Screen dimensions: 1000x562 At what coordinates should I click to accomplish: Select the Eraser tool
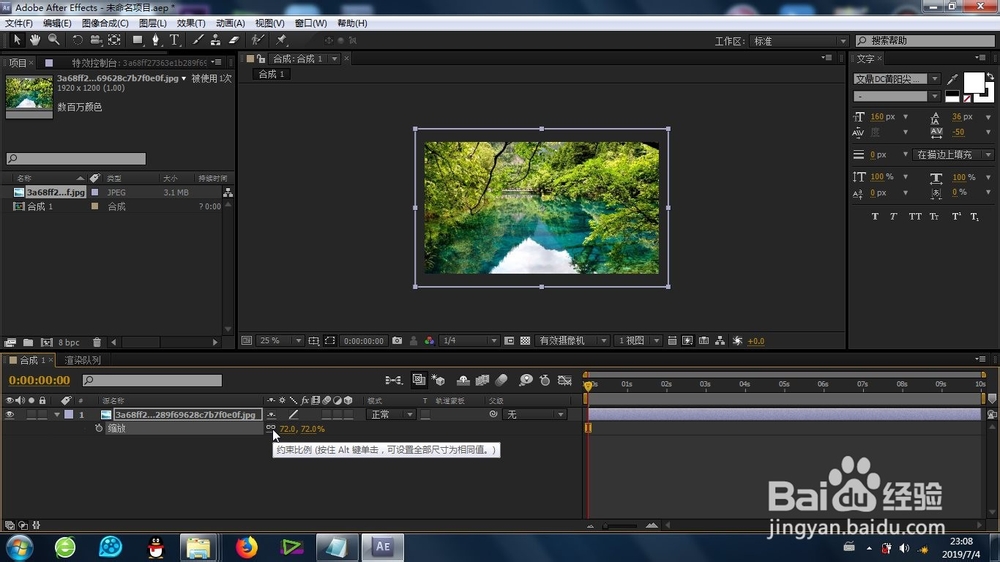(234, 40)
